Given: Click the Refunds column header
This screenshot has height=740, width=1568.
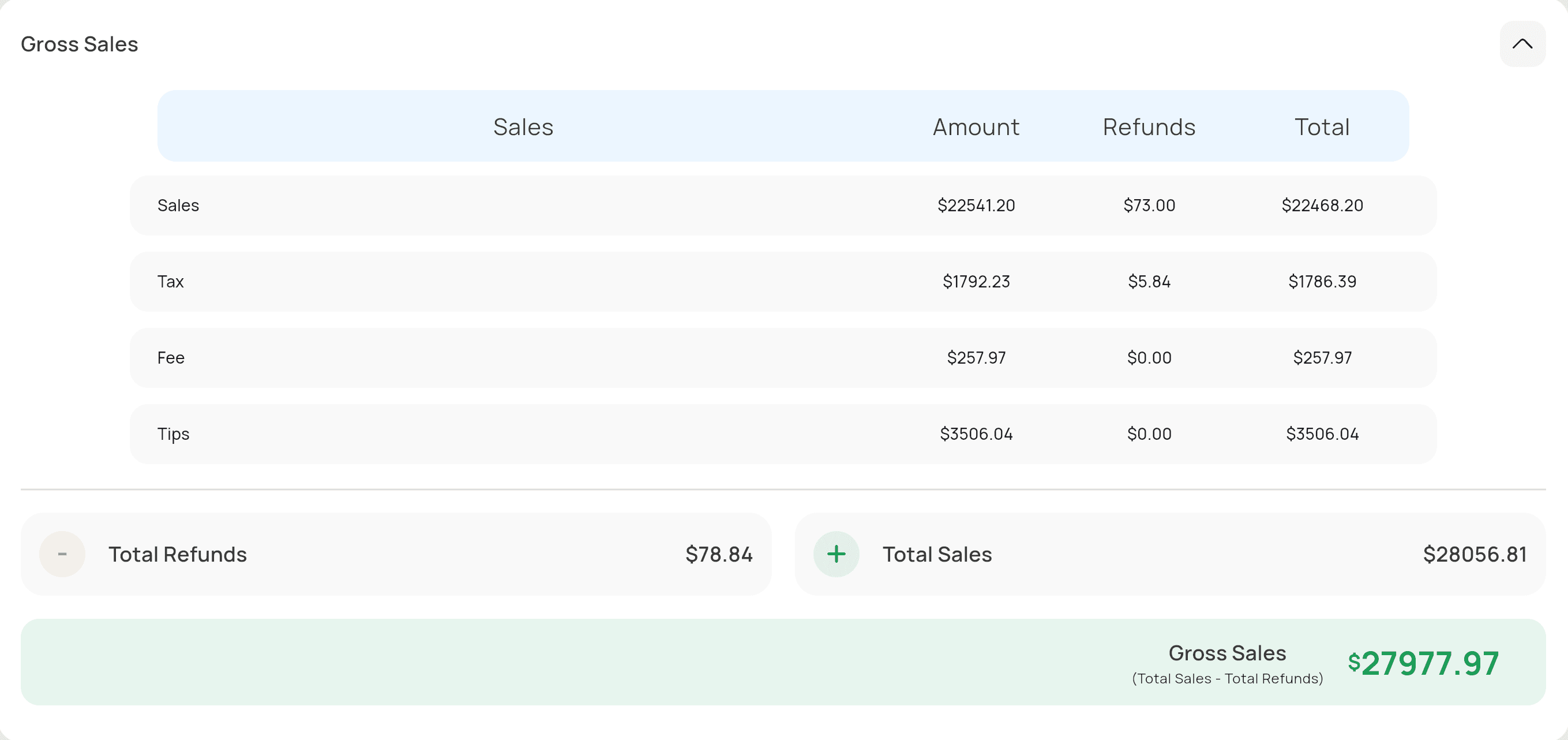Looking at the screenshot, I should (1149, 126).
